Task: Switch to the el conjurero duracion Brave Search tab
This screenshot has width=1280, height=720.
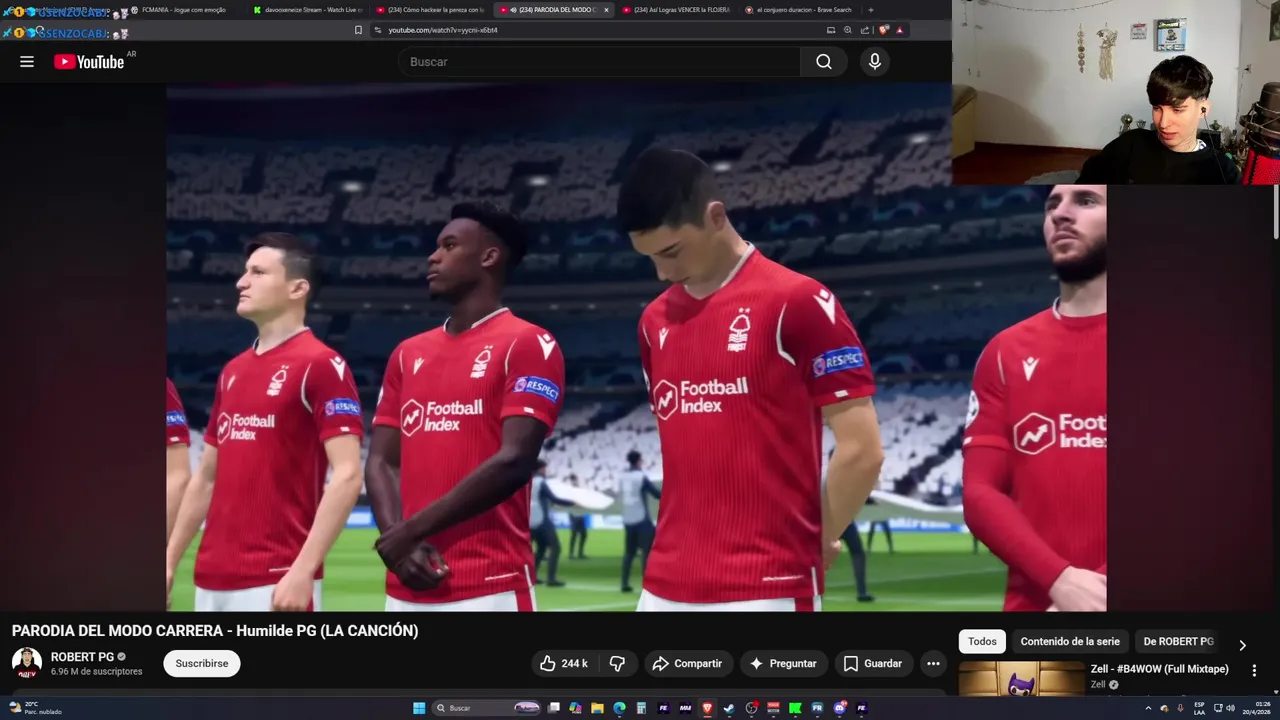Action: click(800, 10)
